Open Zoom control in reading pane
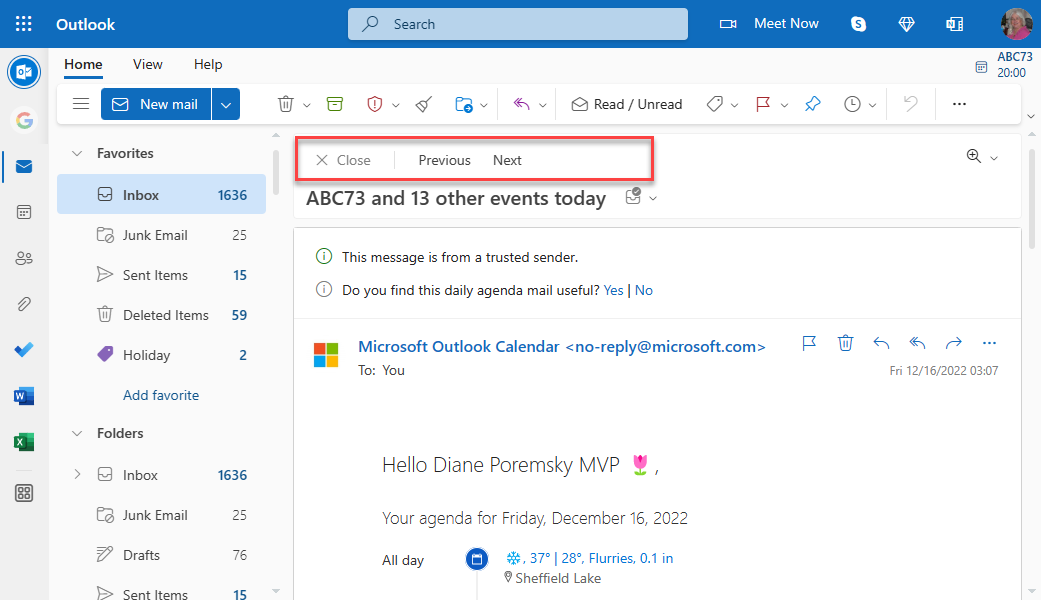 [x=982, y=157]
